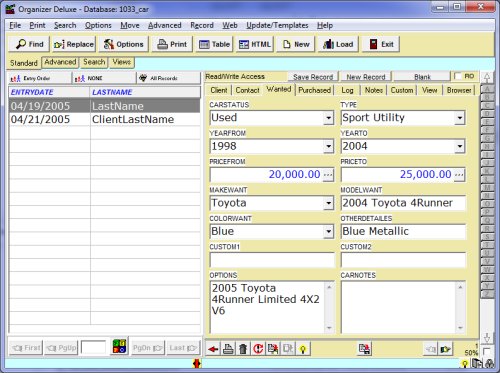Click the printer icon below the form
The height and width of the screenshot is (373, 500).
pyautogui.click(x=228, y=349)
